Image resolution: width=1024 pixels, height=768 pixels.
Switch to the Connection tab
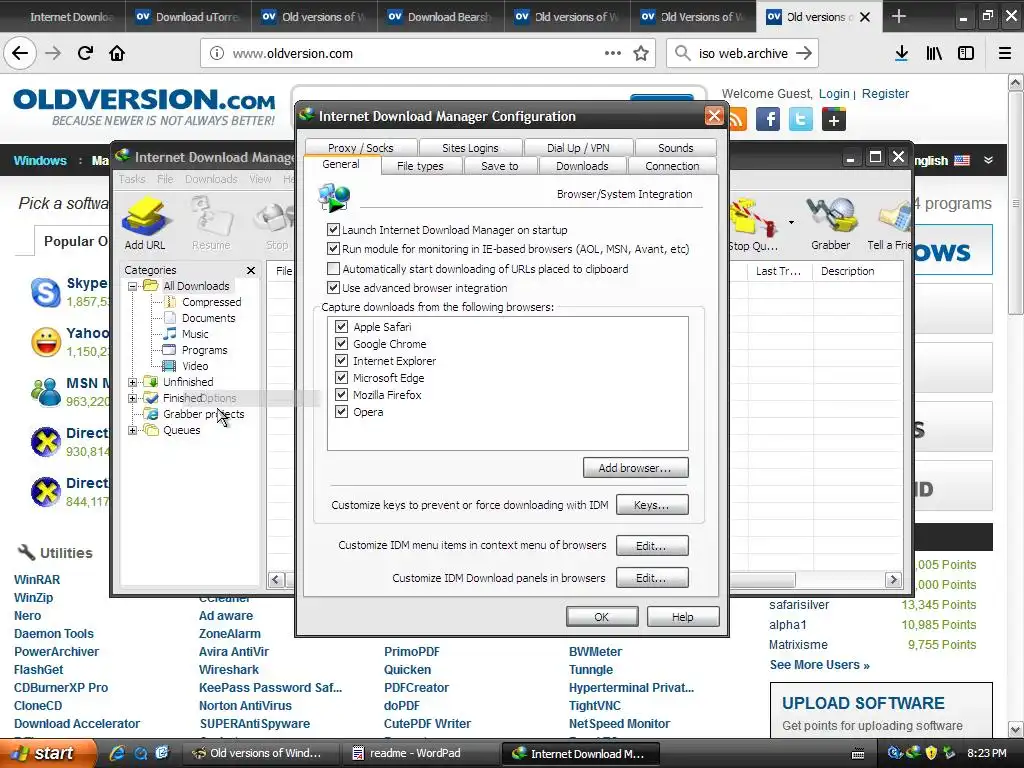pyautogui.click(x=672, y=166)
